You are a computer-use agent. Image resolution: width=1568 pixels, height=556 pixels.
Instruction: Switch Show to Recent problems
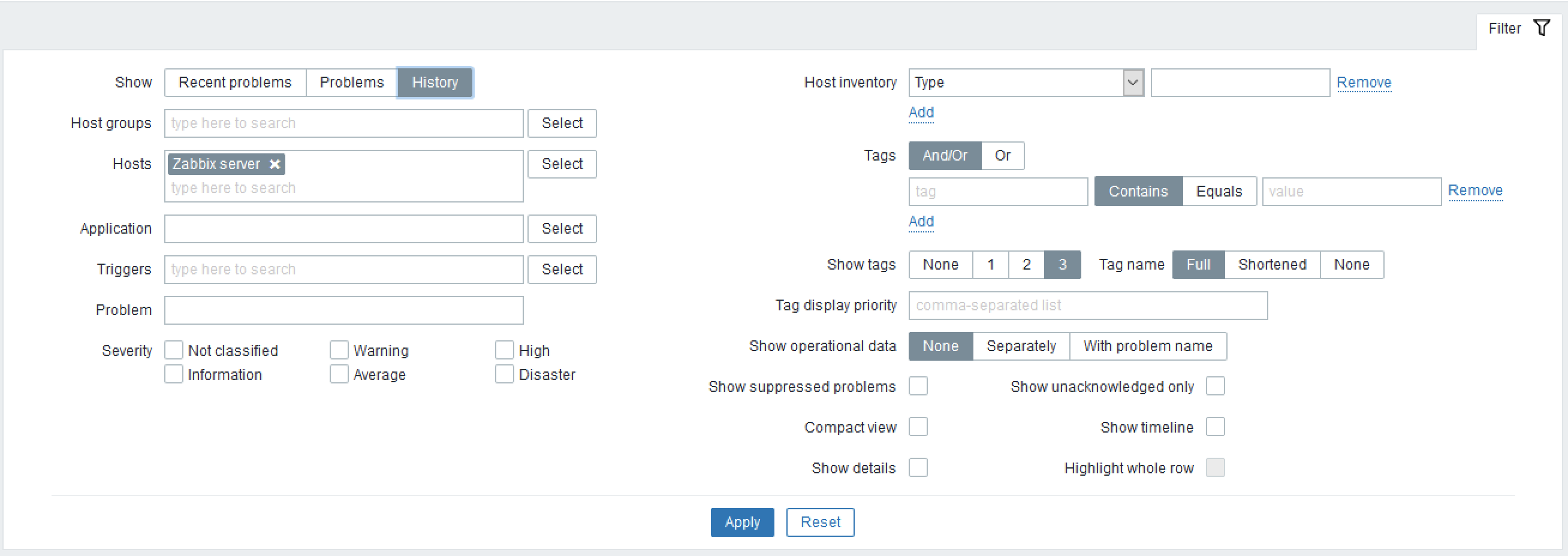235,83
